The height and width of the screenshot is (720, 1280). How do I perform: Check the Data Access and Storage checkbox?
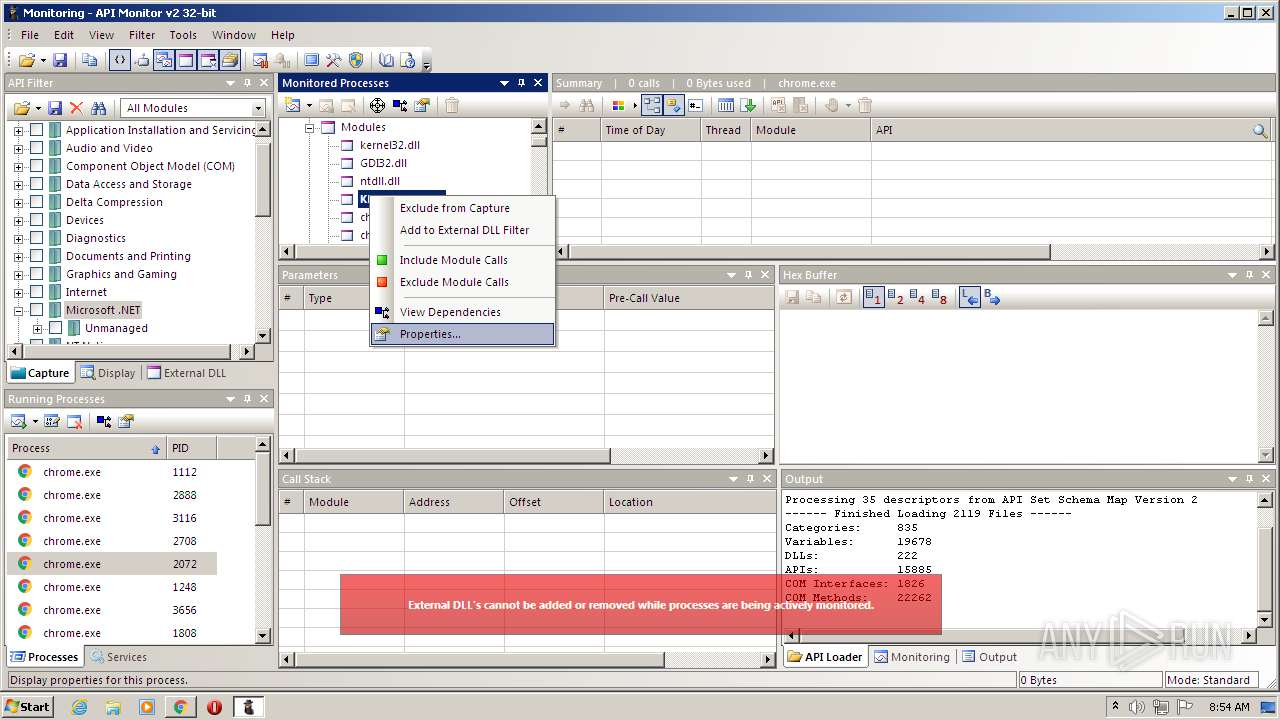(x=36, y=184)
